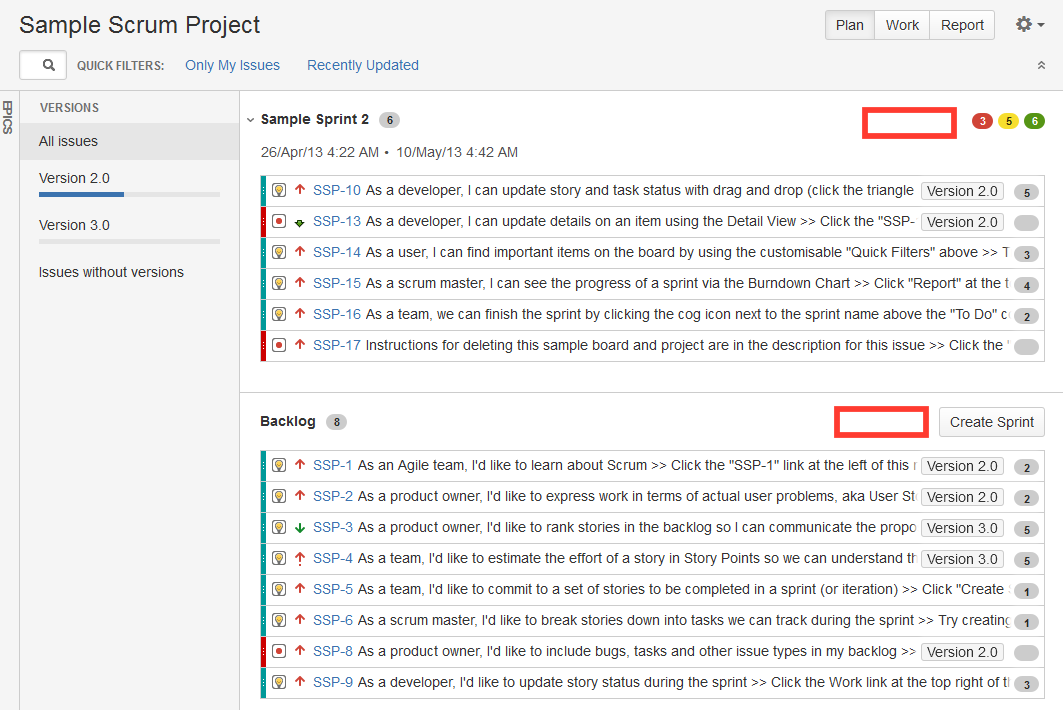The width and height of the screenshot is (1063, 710).
Task: Select Version 2.0 in Versions panel
Action: coord(74,178)
